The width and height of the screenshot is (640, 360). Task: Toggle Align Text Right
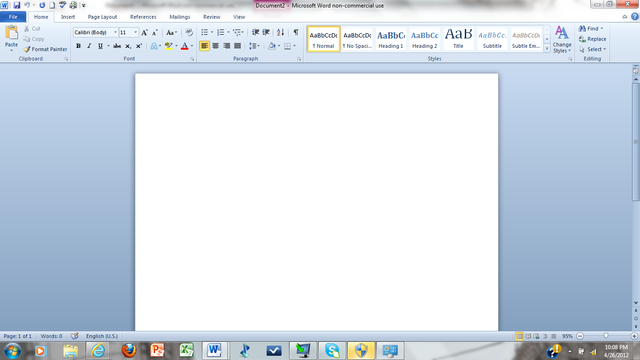(x=227, y=46)
